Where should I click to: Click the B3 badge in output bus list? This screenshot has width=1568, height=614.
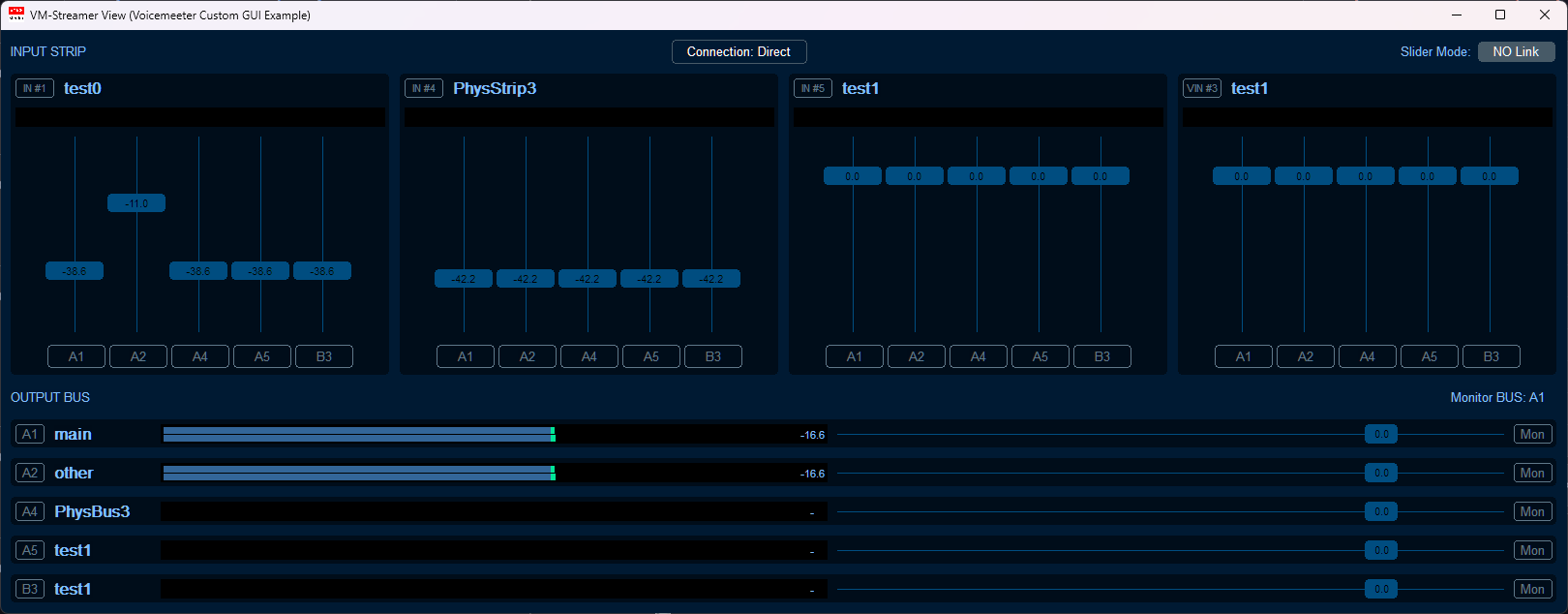pyautogui.click(x=30, y=589)
